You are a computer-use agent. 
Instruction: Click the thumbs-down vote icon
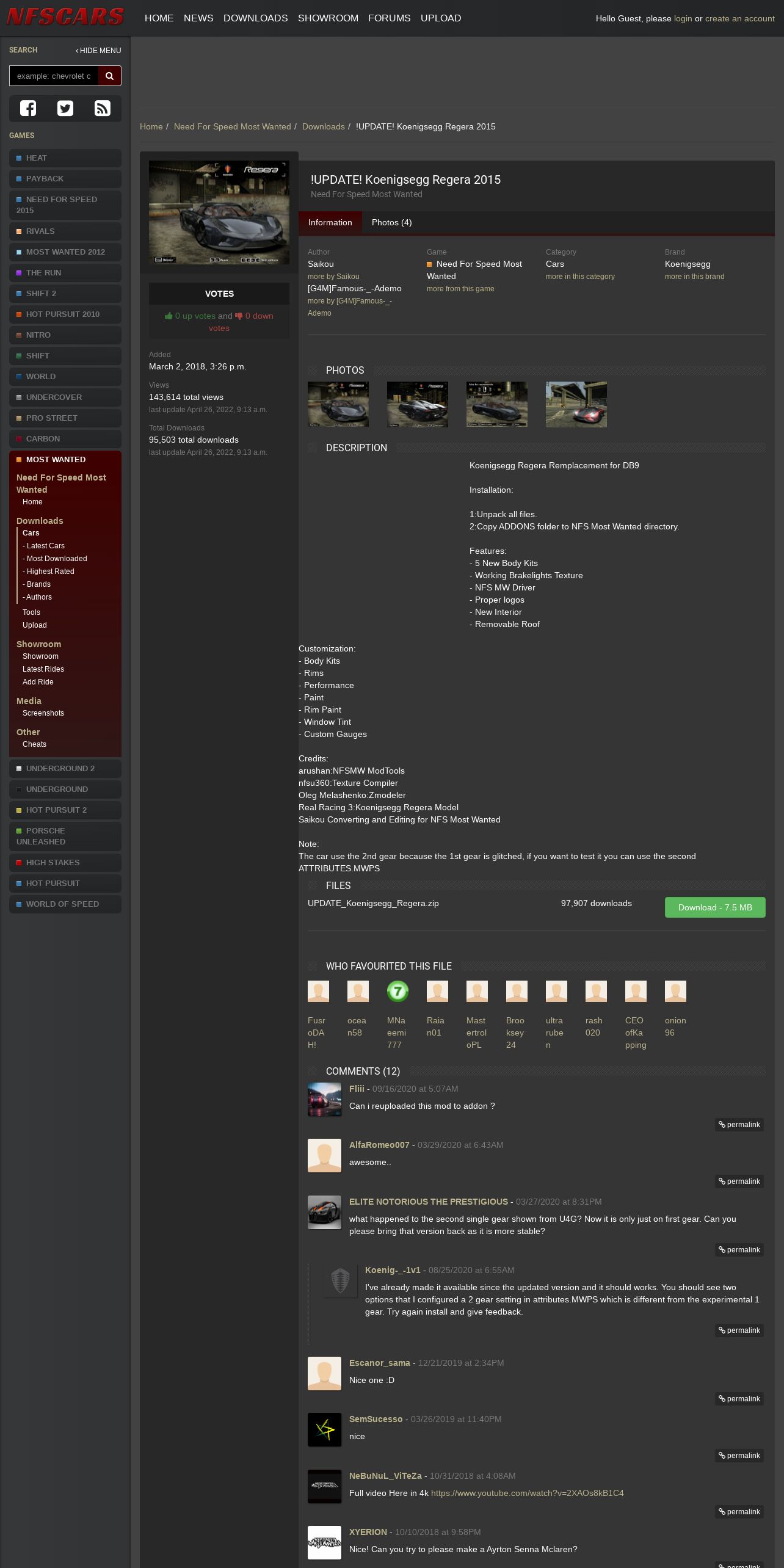point(239,316)
